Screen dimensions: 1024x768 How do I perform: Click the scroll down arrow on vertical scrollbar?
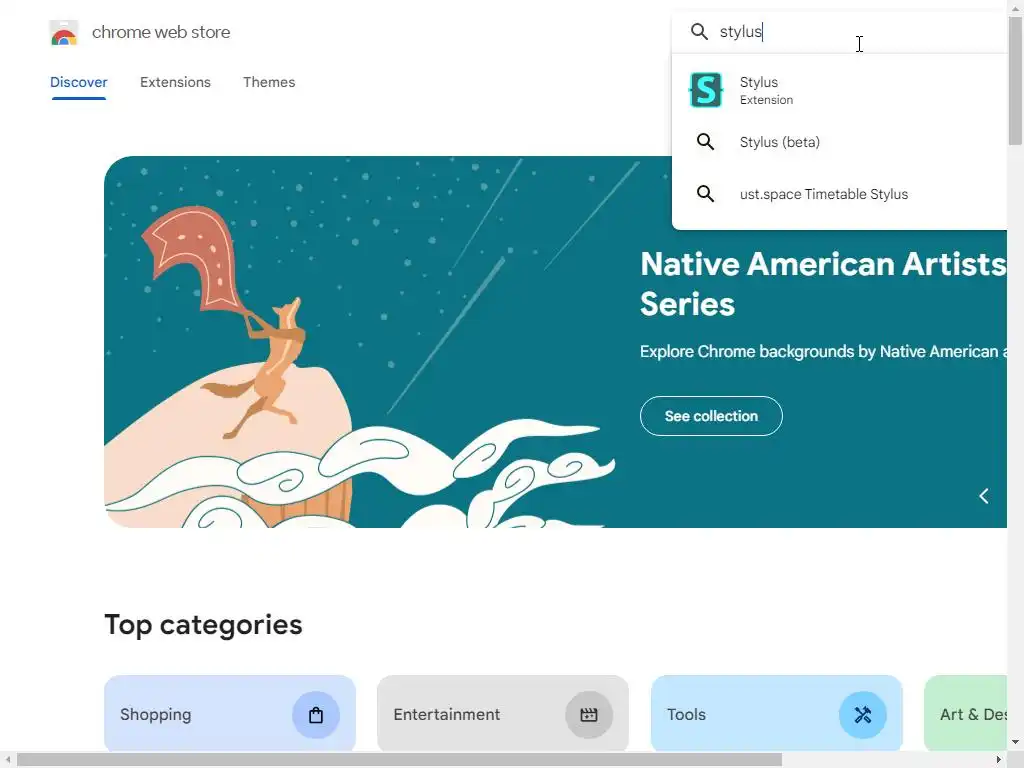pos(1015,742)
